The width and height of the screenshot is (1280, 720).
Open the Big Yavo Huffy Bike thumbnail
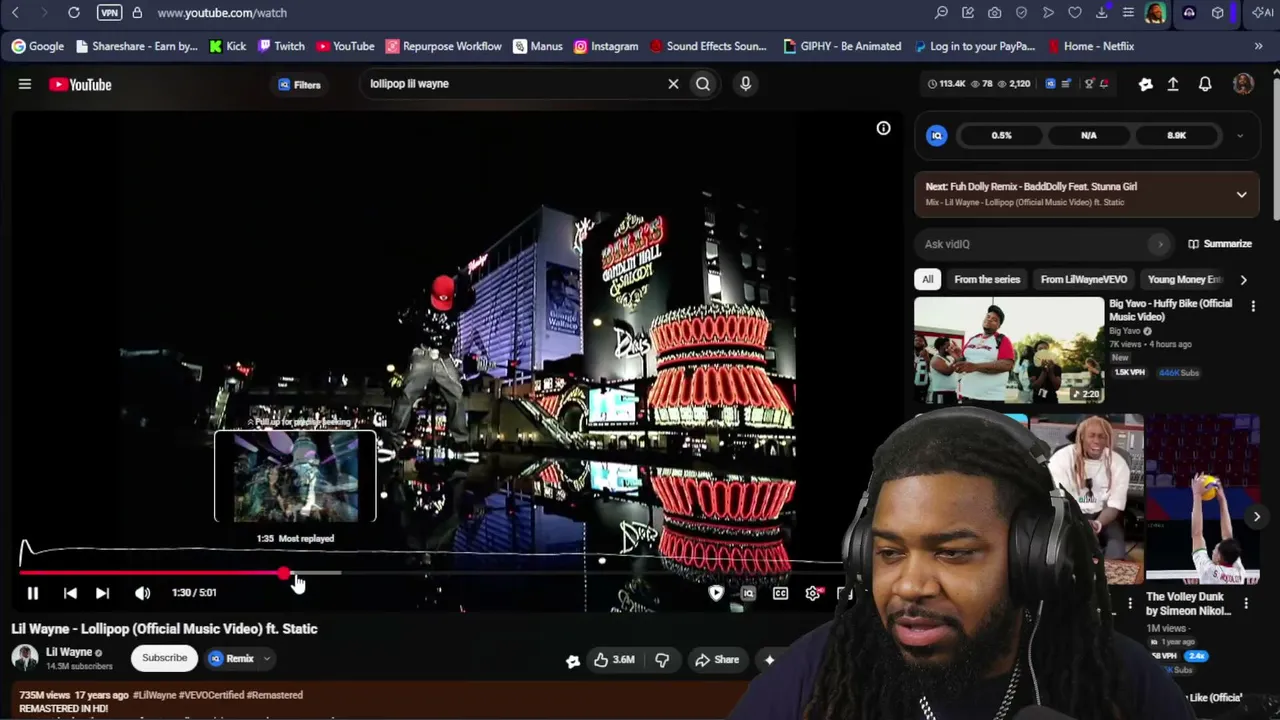[x=1009, y=350]
